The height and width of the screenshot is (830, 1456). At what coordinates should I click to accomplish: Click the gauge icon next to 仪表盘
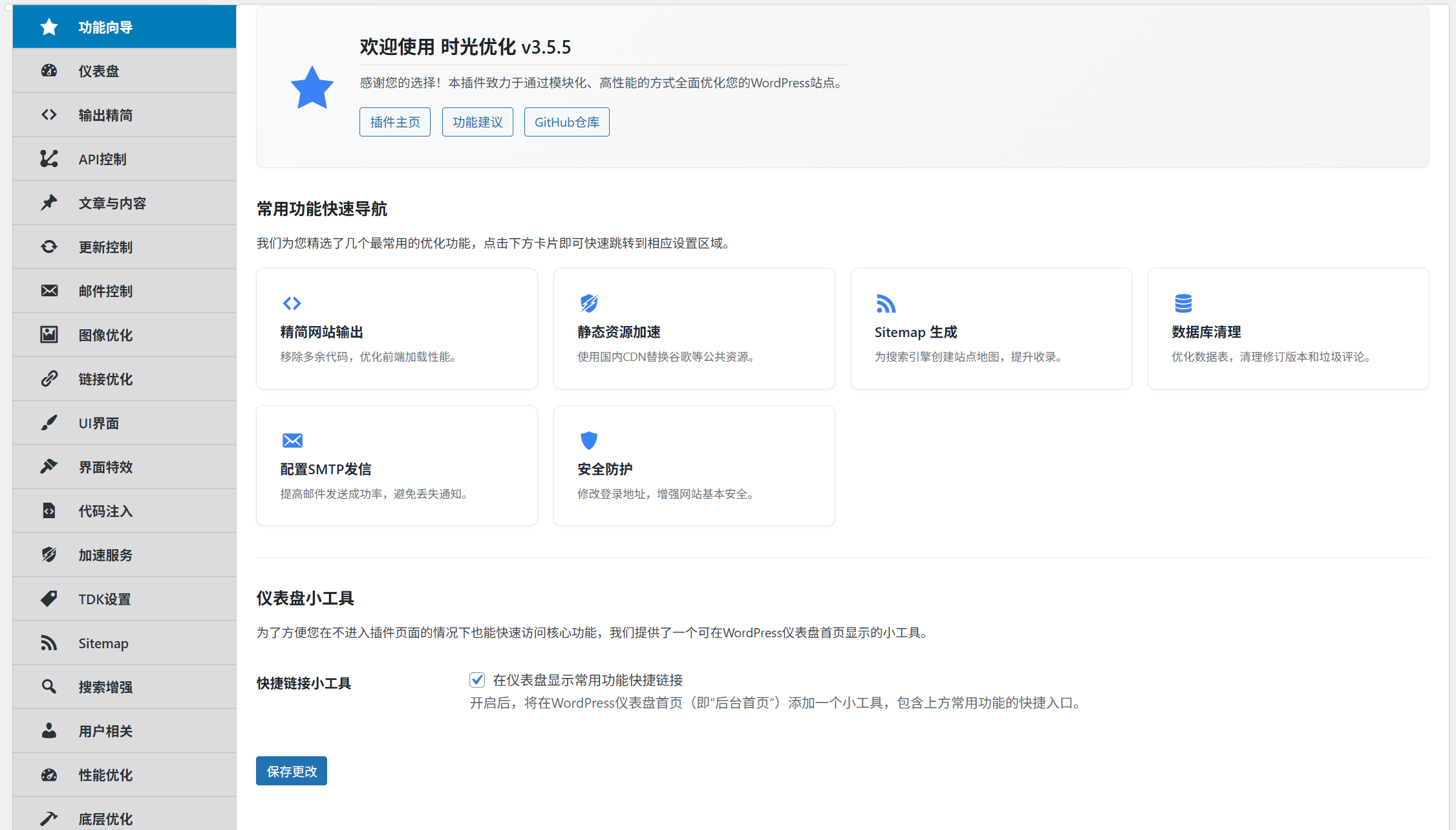pos(49,71)
